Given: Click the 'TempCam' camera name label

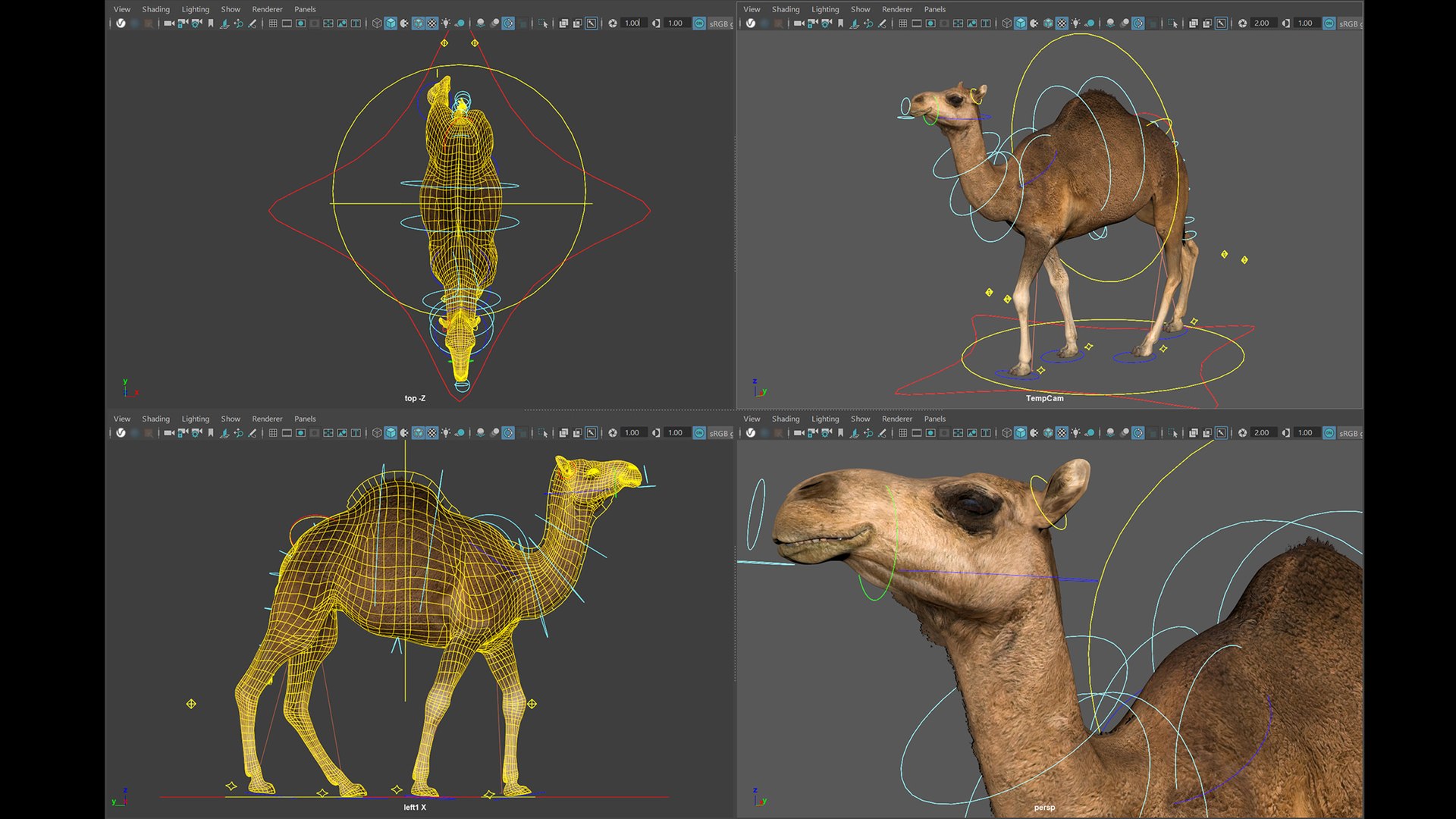Looking at the screenshot, I should coord(1044,398).
